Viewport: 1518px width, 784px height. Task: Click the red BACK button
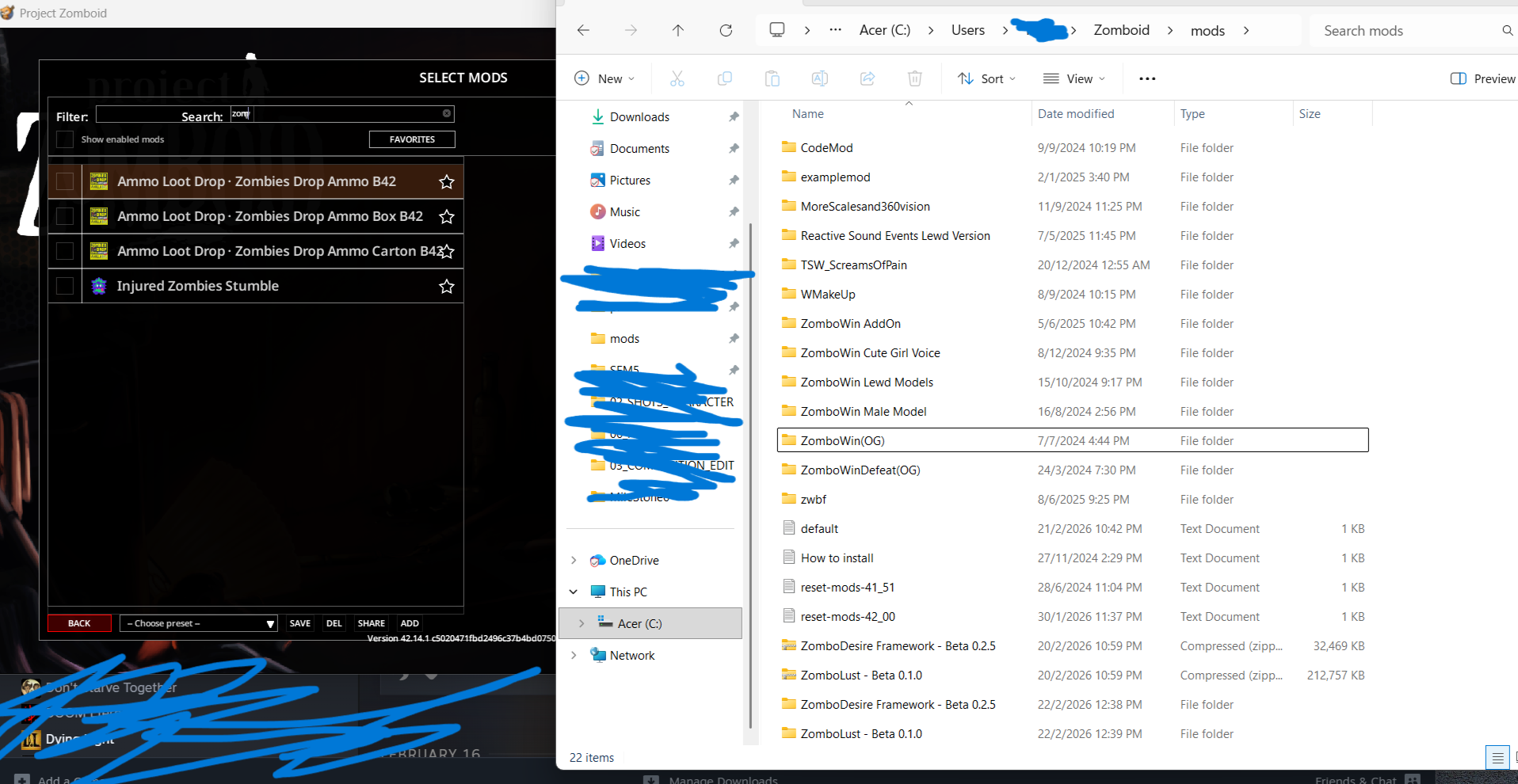79,623
